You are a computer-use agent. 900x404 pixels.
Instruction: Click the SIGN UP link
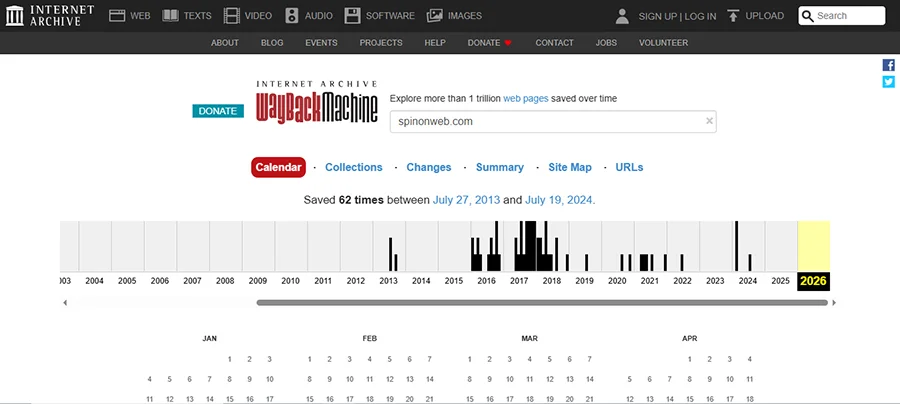click(658, 16)
